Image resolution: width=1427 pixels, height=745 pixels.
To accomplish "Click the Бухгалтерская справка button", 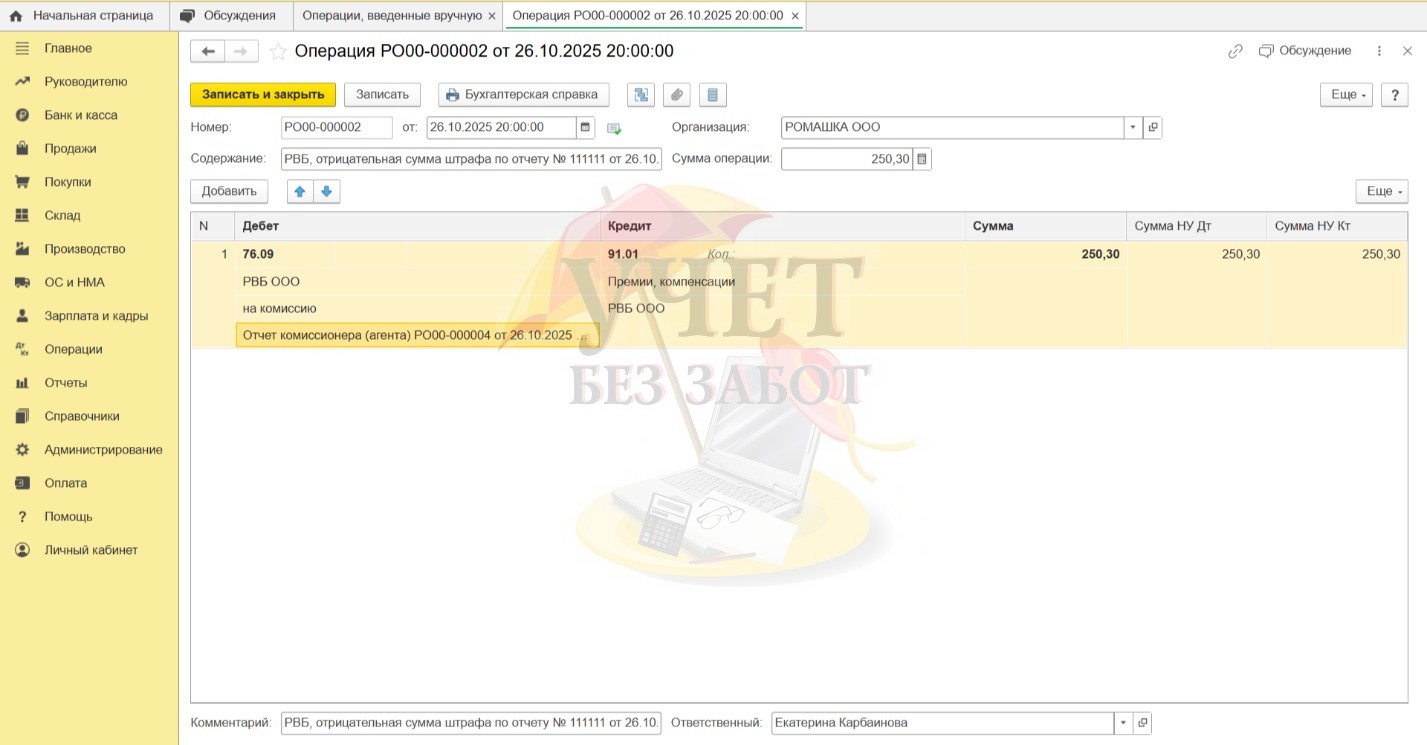I will [523, 95].
